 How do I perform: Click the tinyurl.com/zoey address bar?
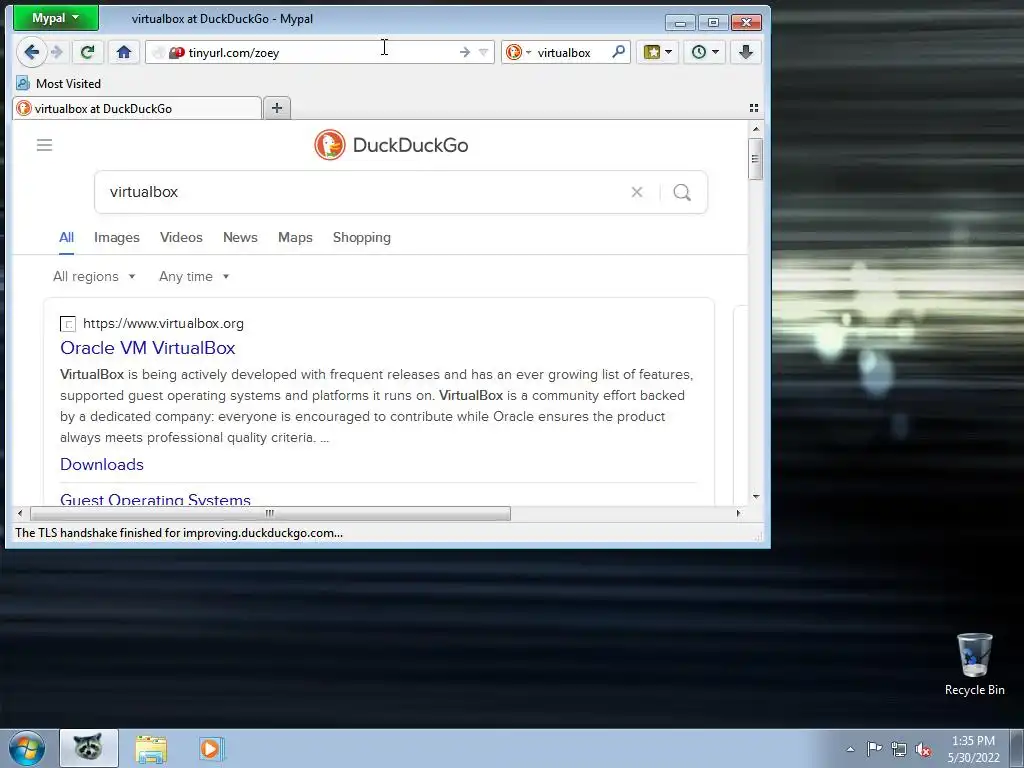tap(320, 52)
